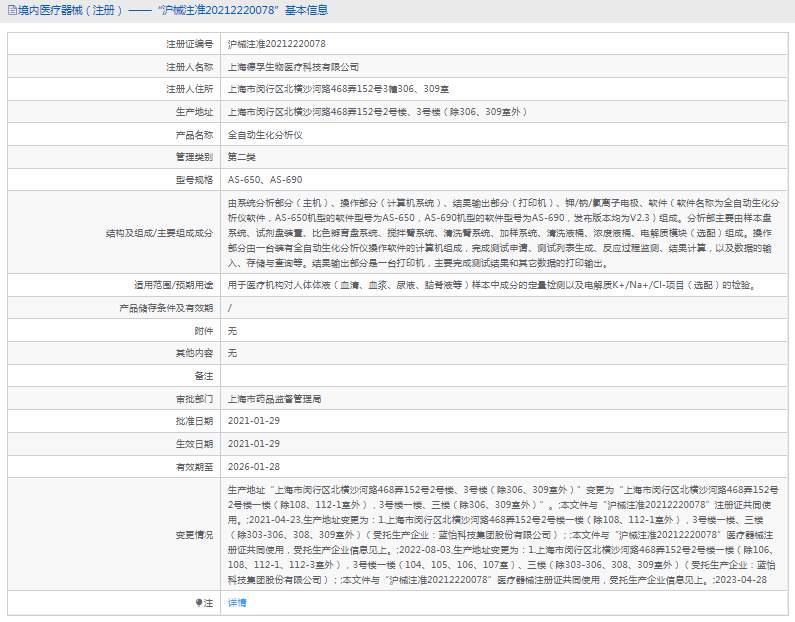The width and height of the screenshot is (795, 622).
Task: Click the 生效日期 value 2021-01-29
Action: [254, 444]
